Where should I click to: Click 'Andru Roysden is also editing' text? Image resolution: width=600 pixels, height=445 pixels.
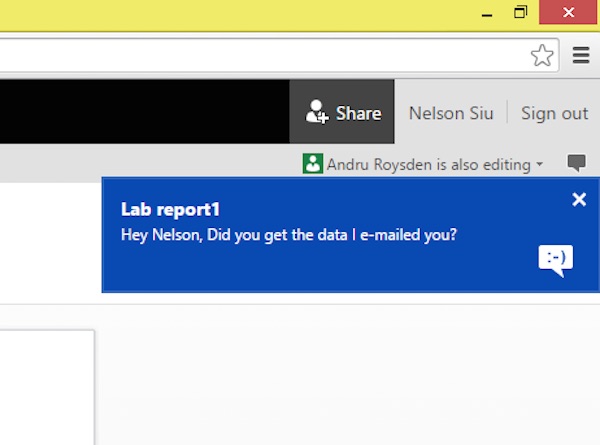tap(429, 165)
